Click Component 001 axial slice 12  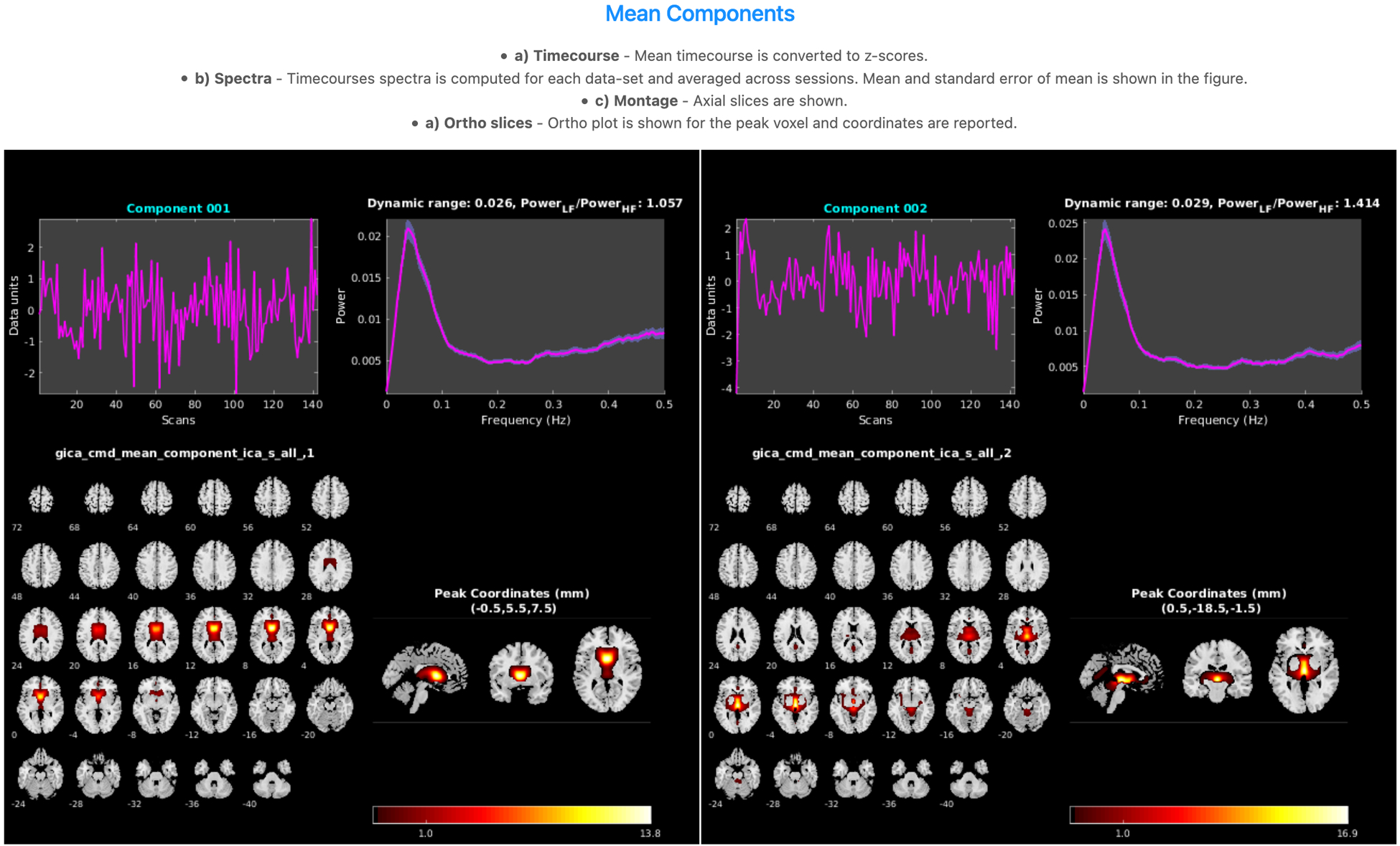[x=214, y=634]
